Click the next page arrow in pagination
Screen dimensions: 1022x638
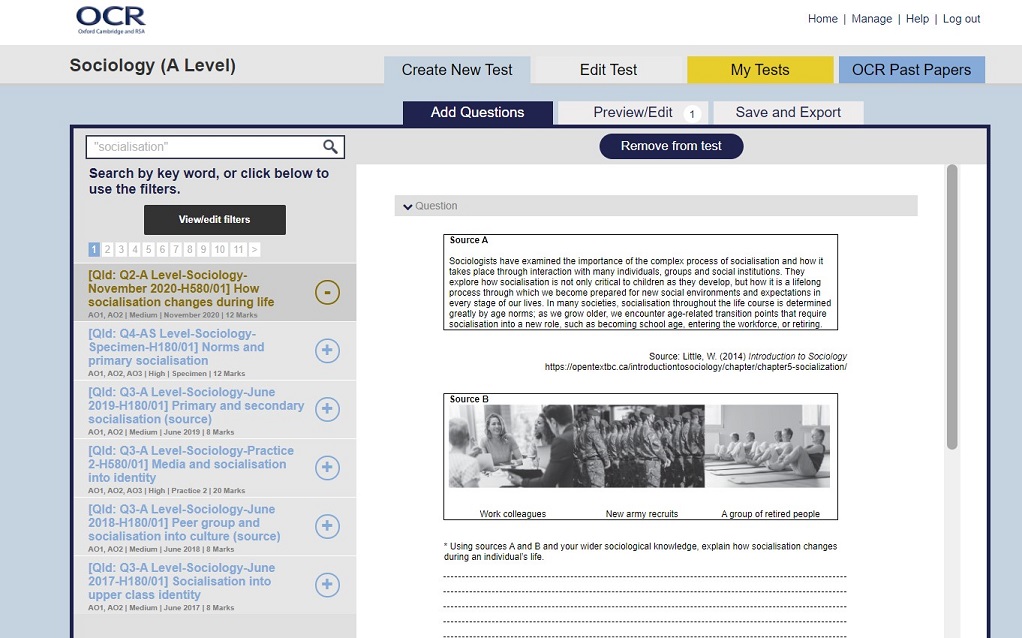coord(254,249)
